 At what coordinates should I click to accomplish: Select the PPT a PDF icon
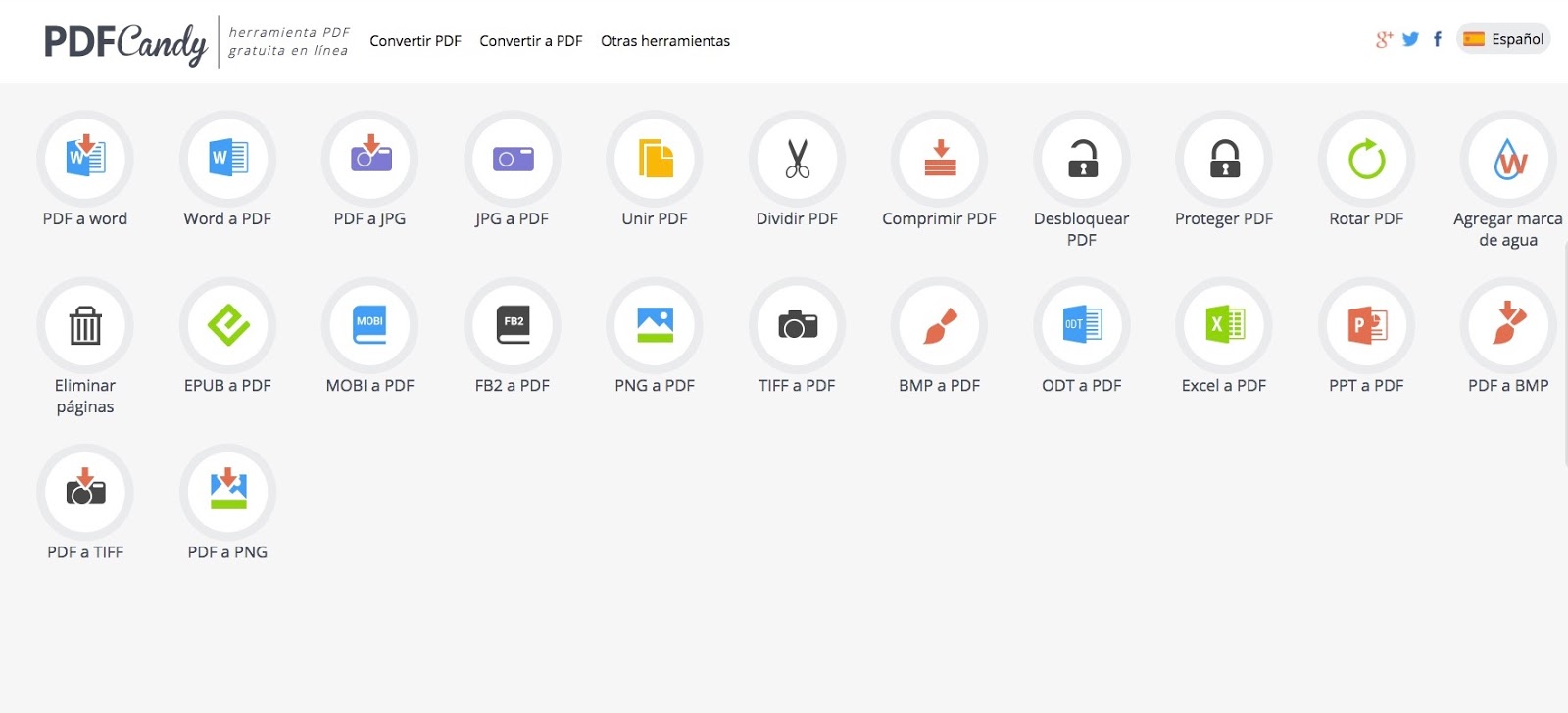point(1366,325)
